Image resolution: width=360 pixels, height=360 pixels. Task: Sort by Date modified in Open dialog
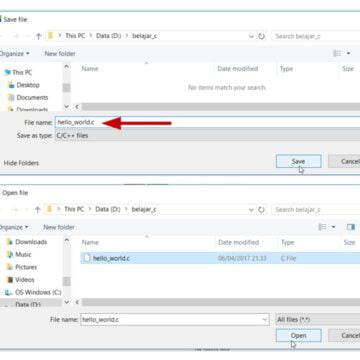click(x=239, y=242)
